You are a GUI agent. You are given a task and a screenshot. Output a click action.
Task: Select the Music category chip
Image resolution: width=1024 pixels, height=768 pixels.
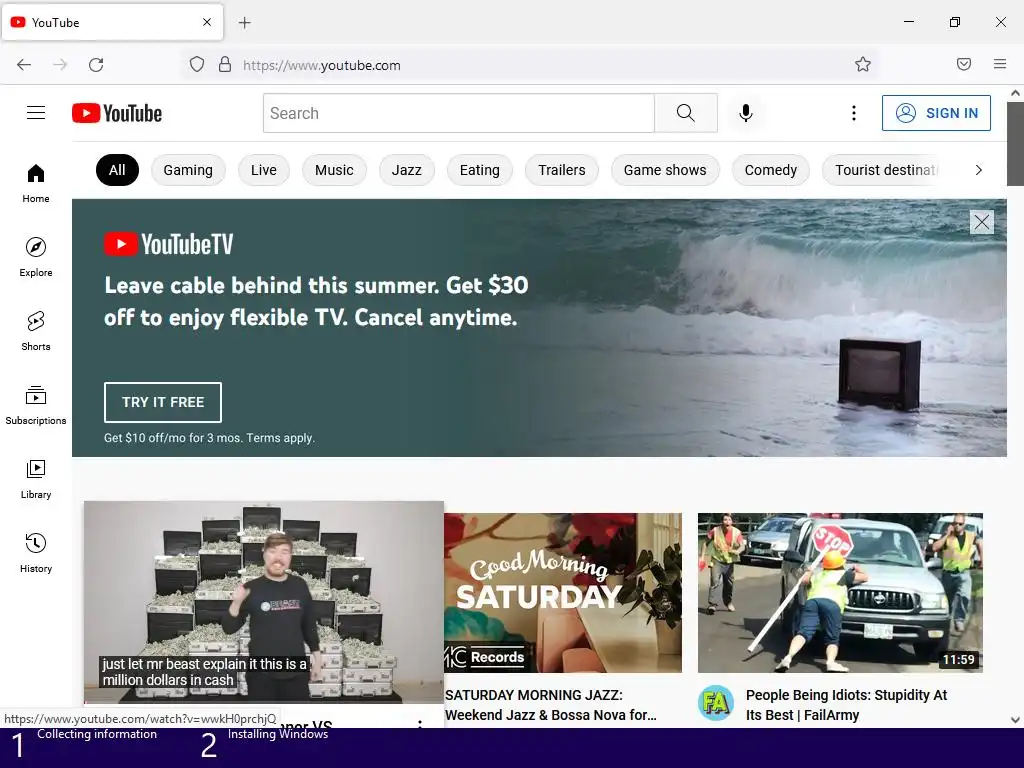click(x=334, y=170)
